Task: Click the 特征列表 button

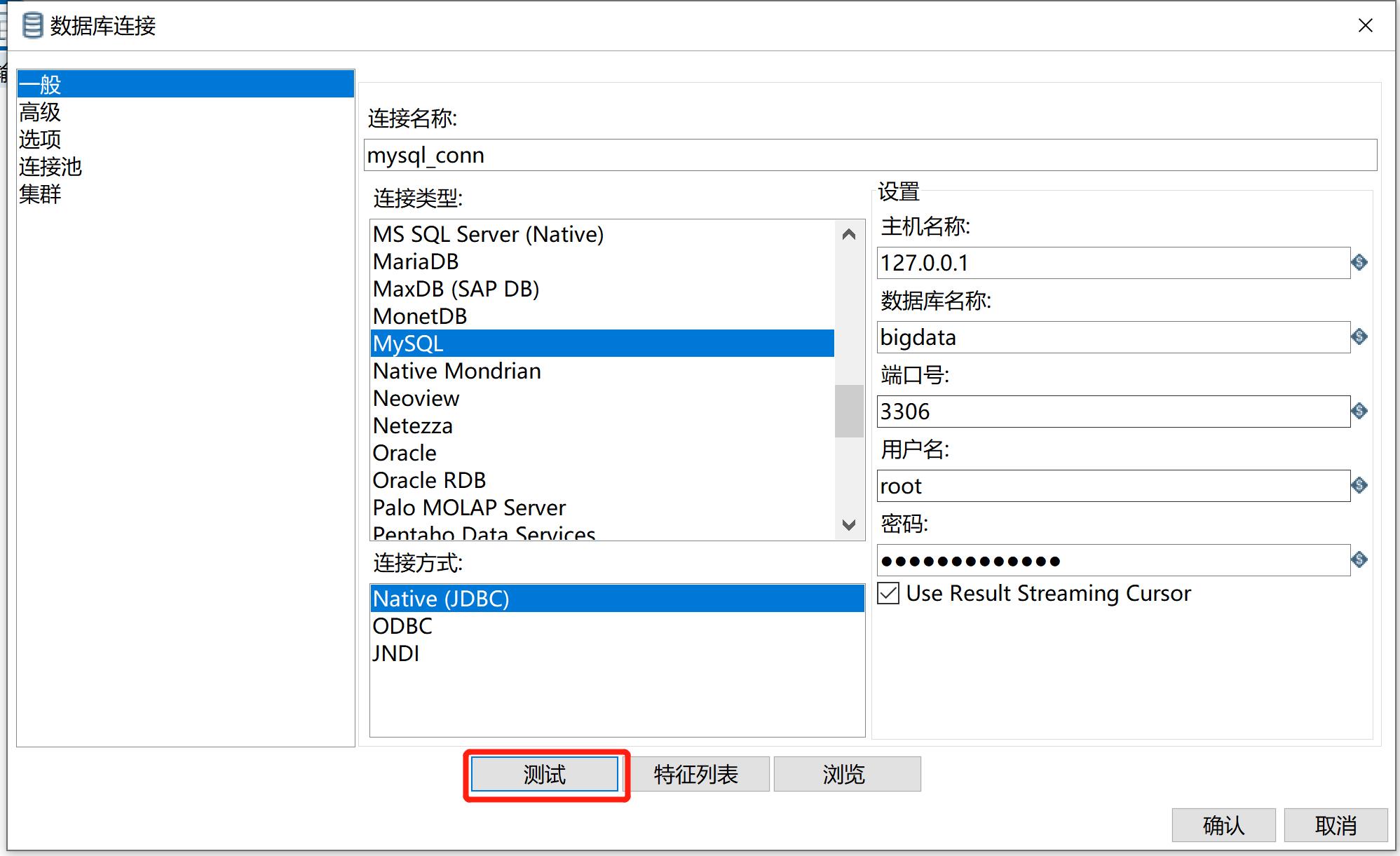Action: coord(696,774)
